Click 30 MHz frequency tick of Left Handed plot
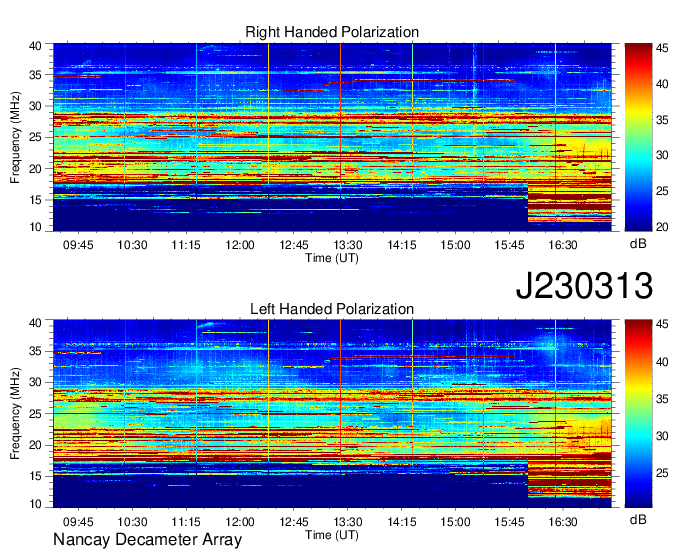Image resolution: width=680 pixels, height=552 pixels. point(36,382)
